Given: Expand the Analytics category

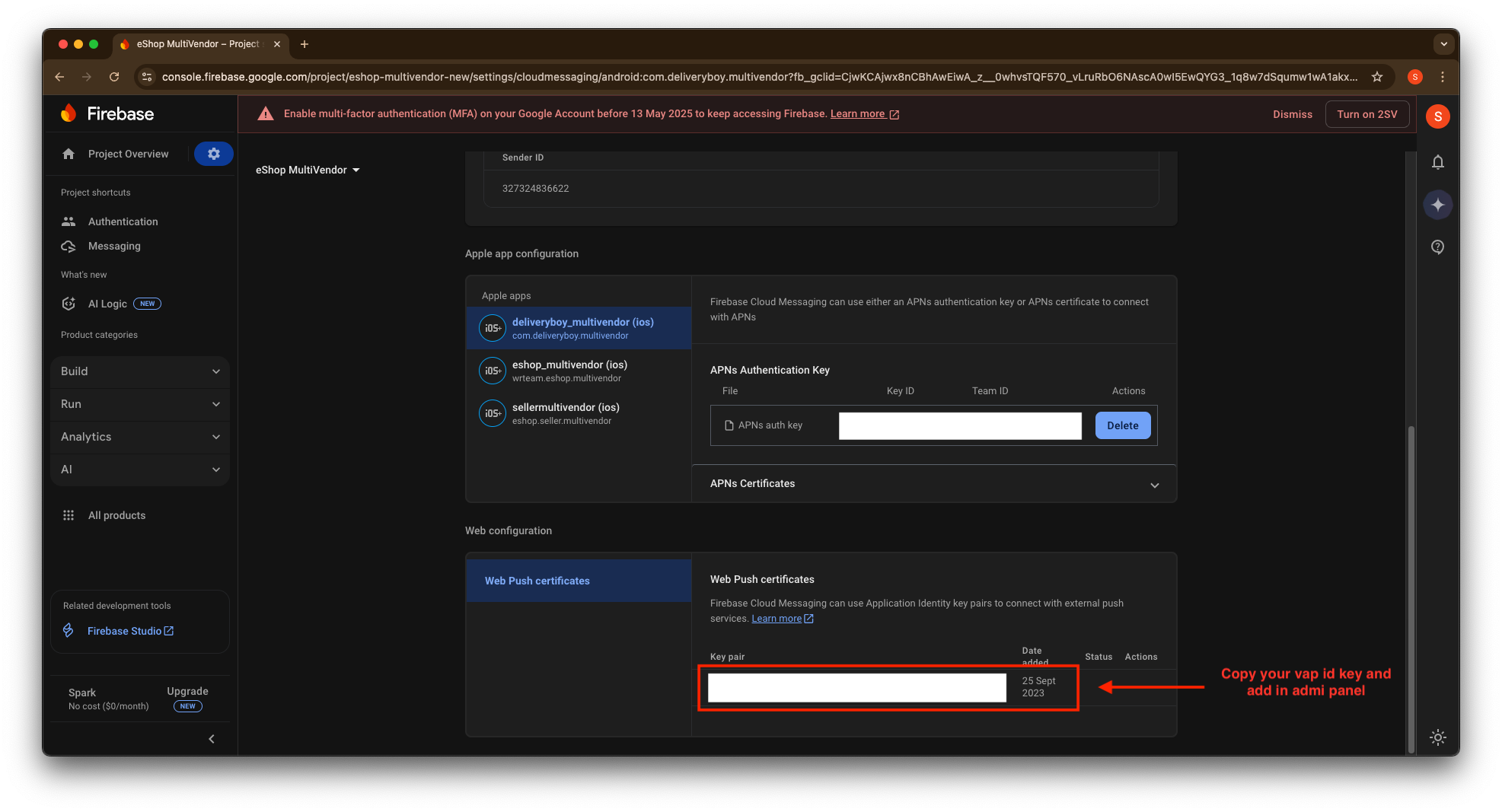Looking at the screenshot, I should [x=140, y=437].
